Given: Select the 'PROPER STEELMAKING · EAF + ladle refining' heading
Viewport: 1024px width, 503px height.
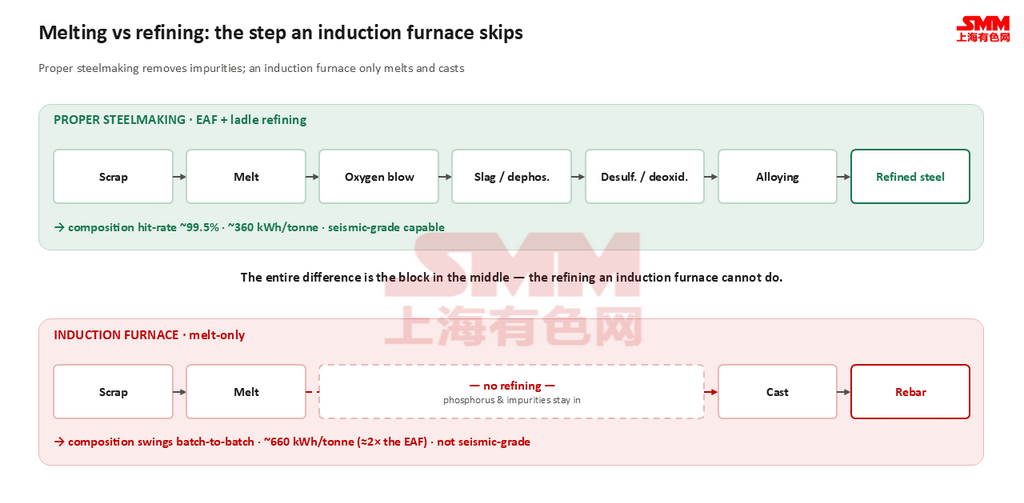Looking at the screenshot, I should coord(180,120).
